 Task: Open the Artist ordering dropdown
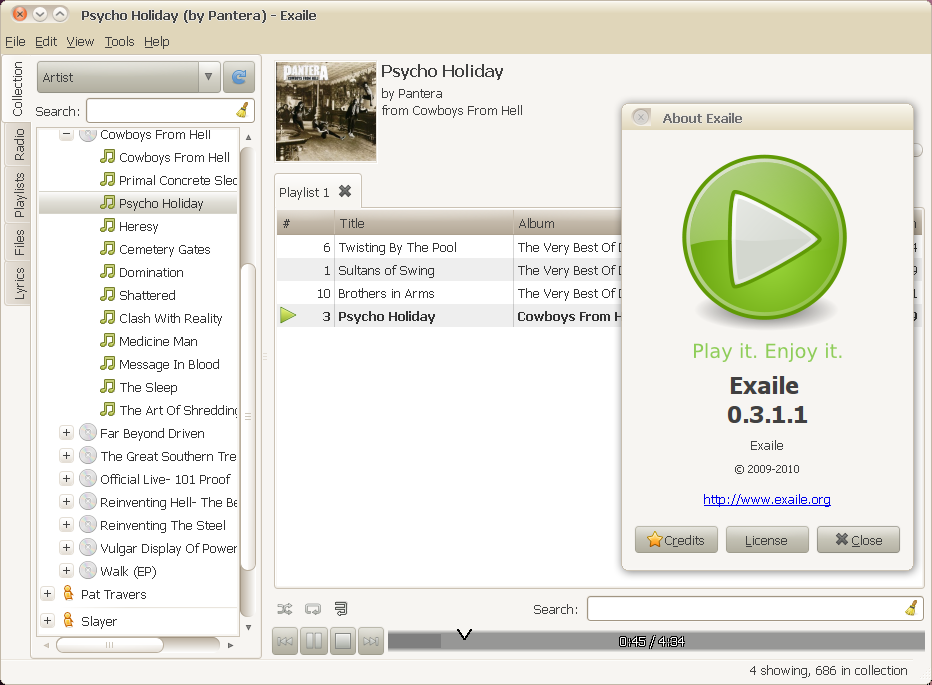point(128,77)
